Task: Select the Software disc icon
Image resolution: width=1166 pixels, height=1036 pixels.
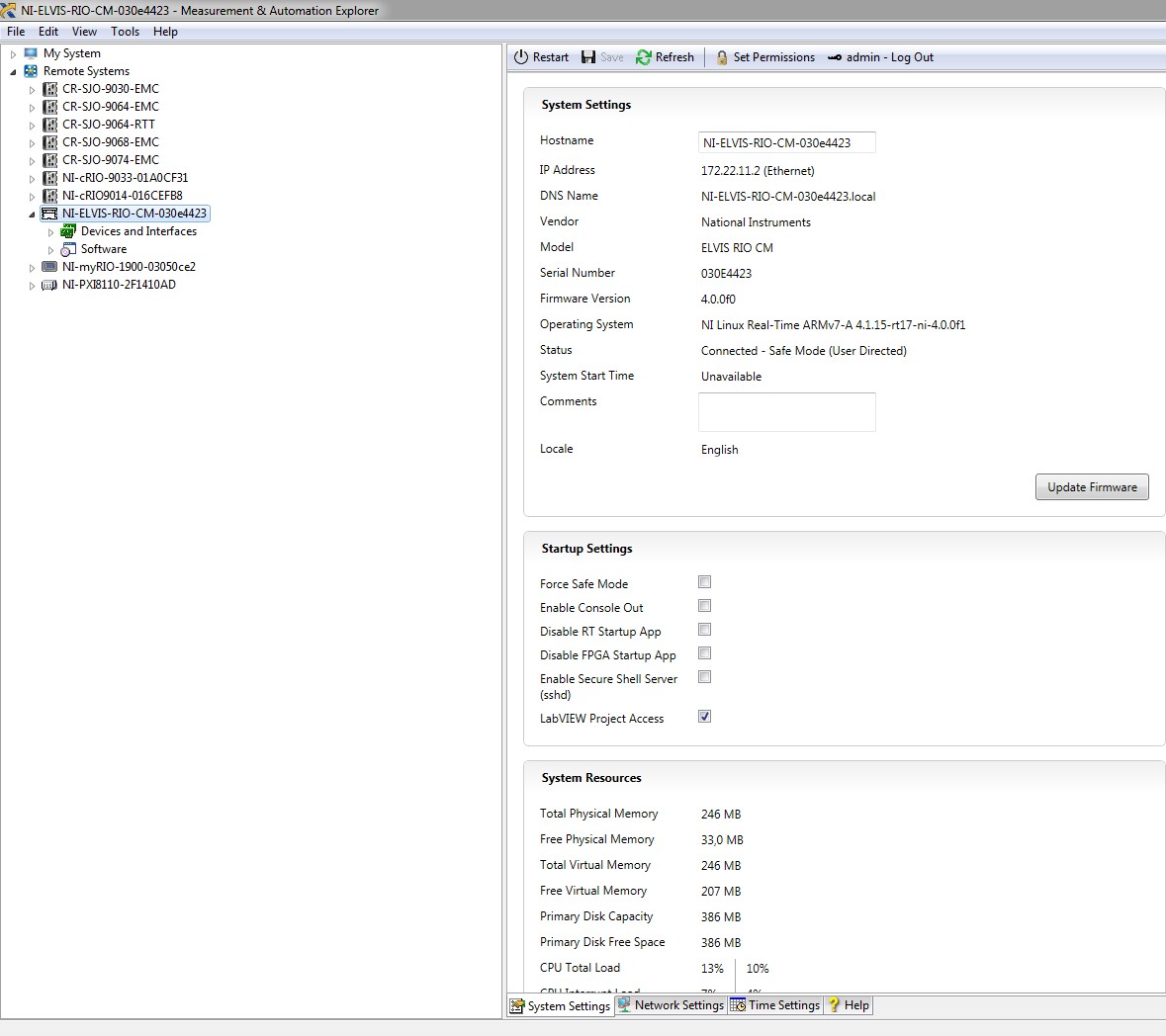Action: point(68,249)
